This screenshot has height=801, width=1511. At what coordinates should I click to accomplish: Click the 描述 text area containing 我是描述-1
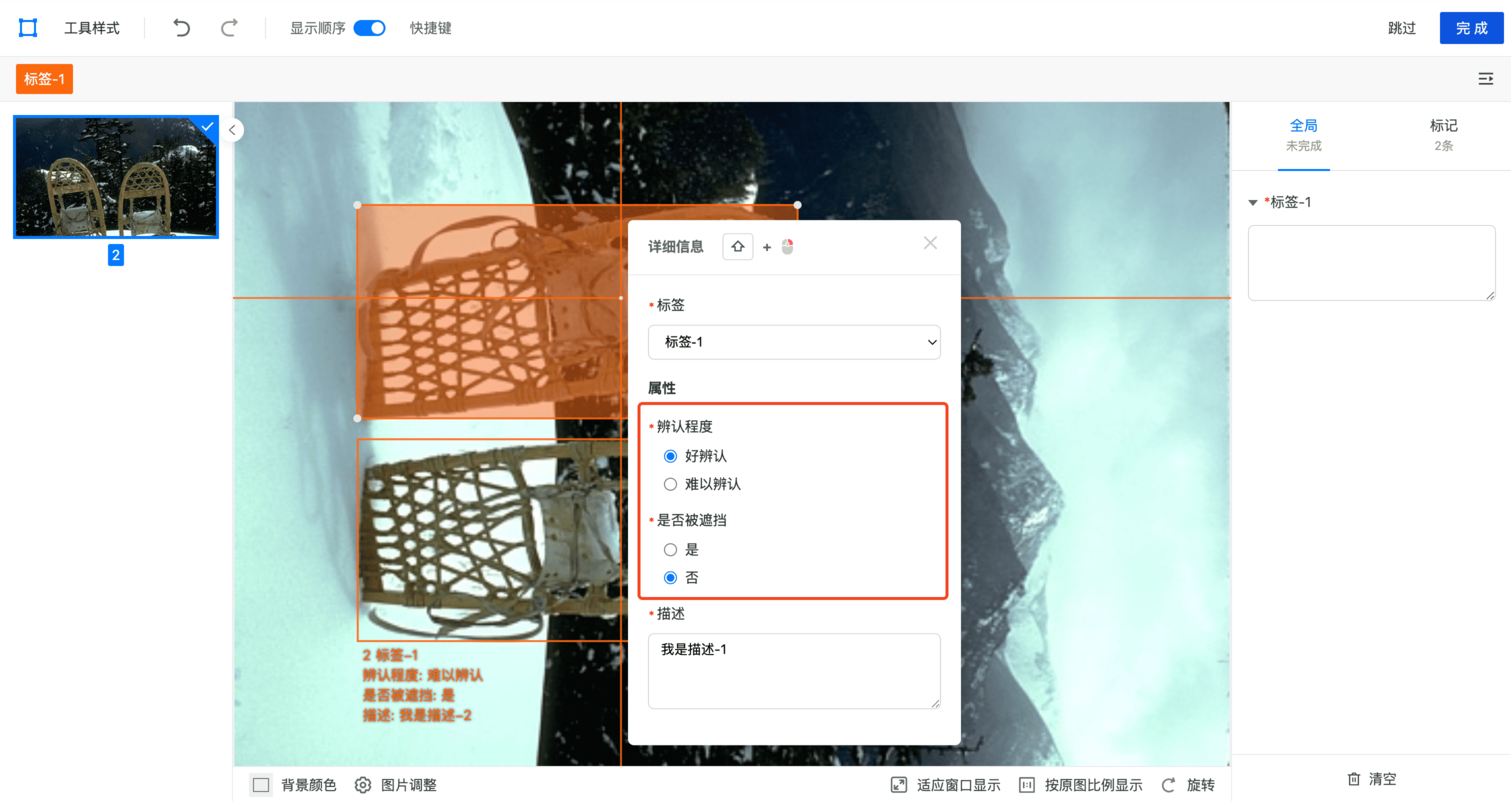coord(794,671)
